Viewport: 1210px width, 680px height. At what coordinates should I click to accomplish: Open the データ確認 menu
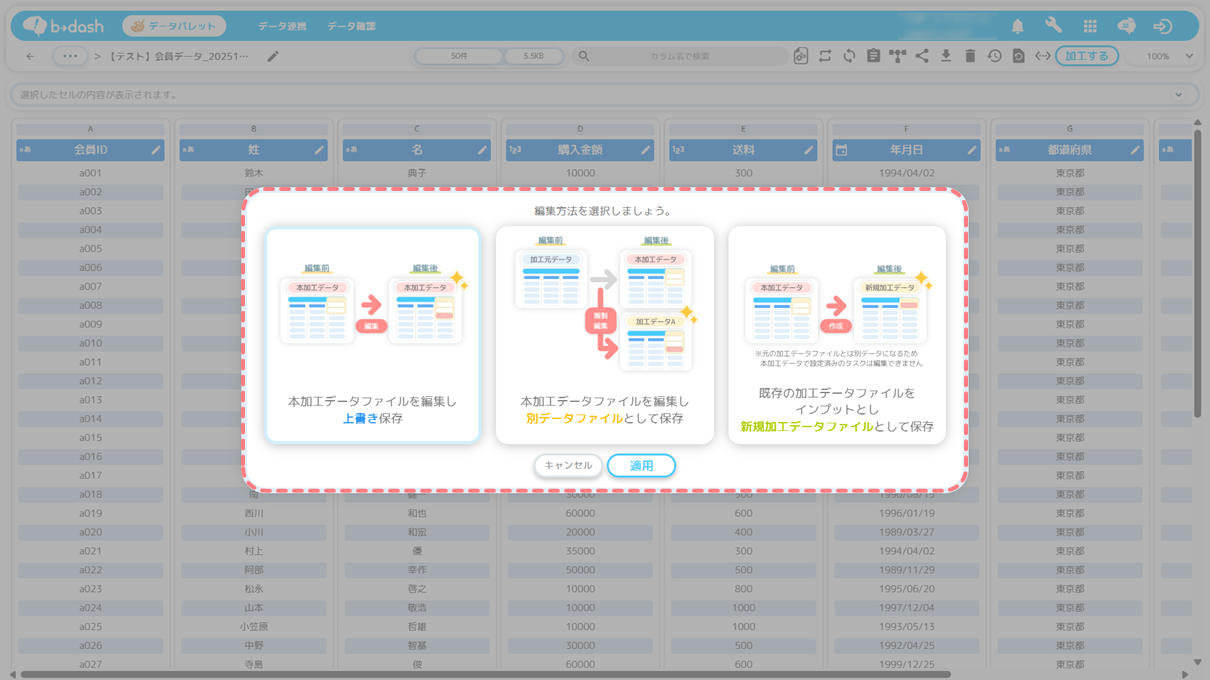351,26
